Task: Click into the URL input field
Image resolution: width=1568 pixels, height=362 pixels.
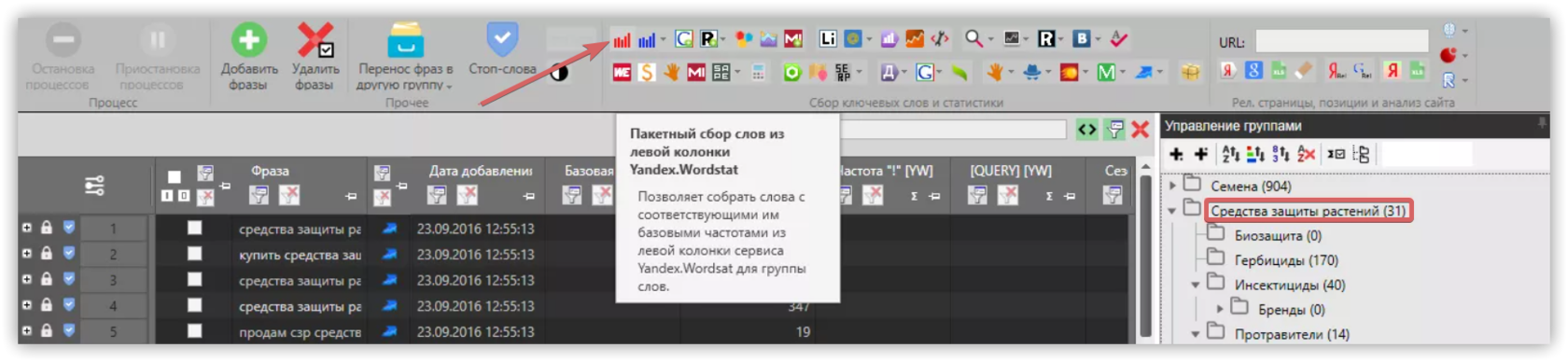Action: (x=1341, y=41)
